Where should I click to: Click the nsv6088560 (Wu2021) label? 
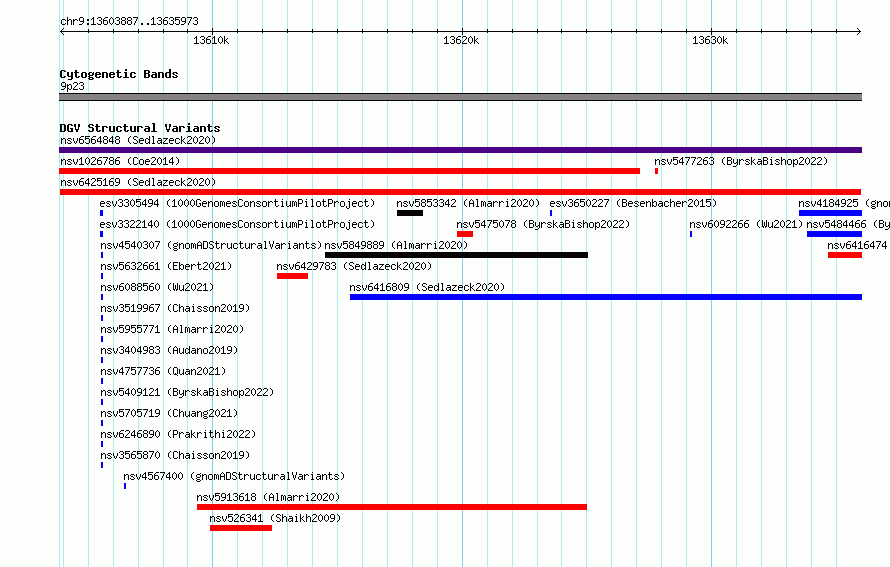157,287
